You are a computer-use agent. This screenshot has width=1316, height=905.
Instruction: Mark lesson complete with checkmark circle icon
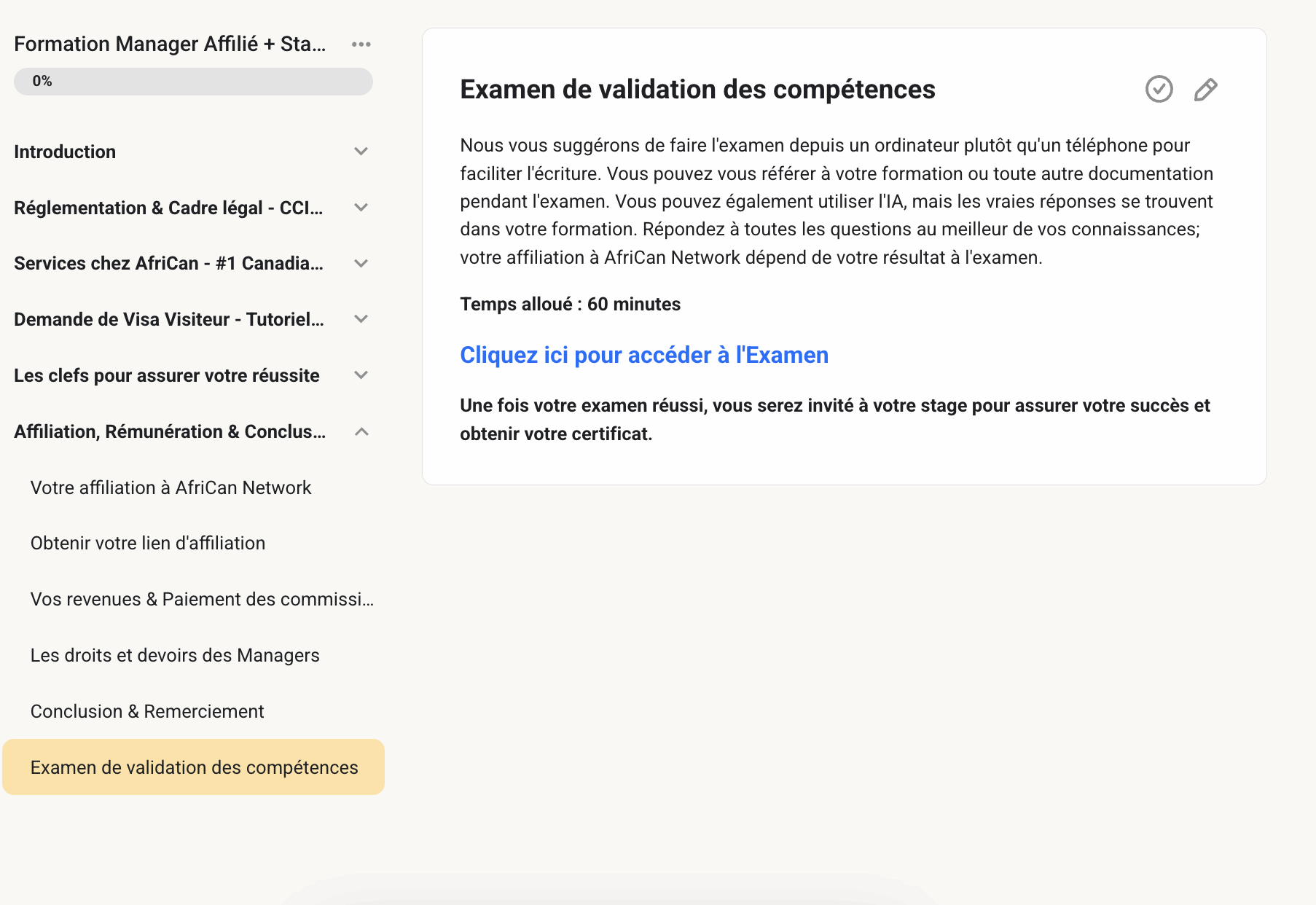click(x=1159, y=89)
